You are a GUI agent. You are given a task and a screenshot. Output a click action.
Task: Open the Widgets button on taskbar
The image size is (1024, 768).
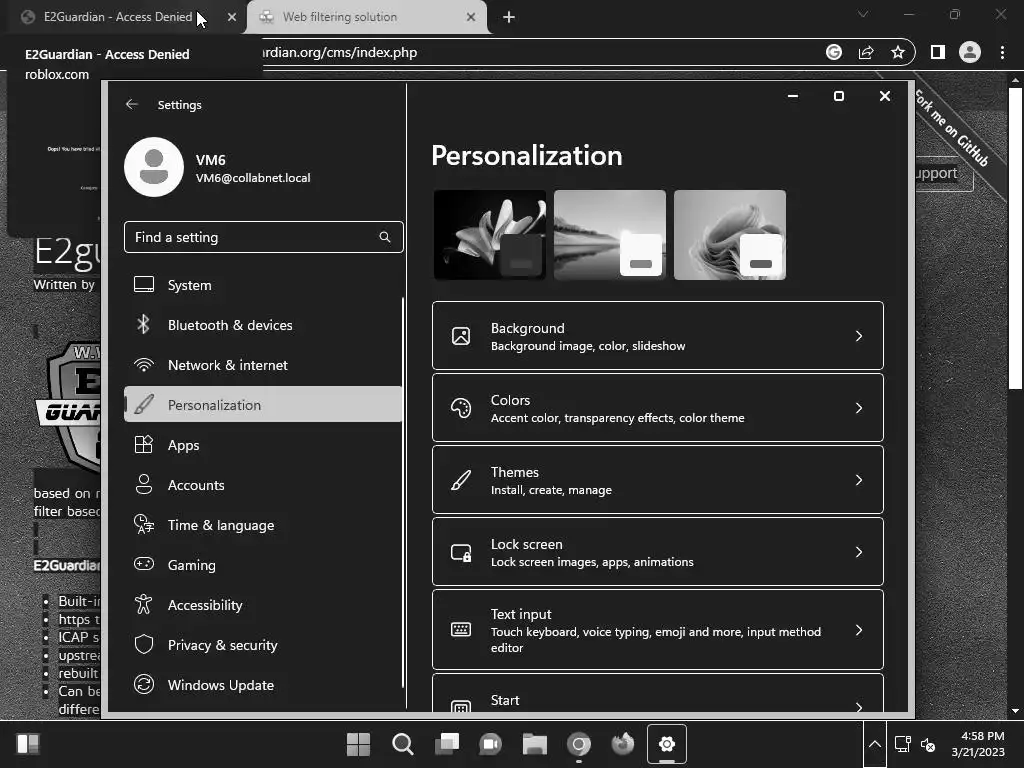point(28,744)
